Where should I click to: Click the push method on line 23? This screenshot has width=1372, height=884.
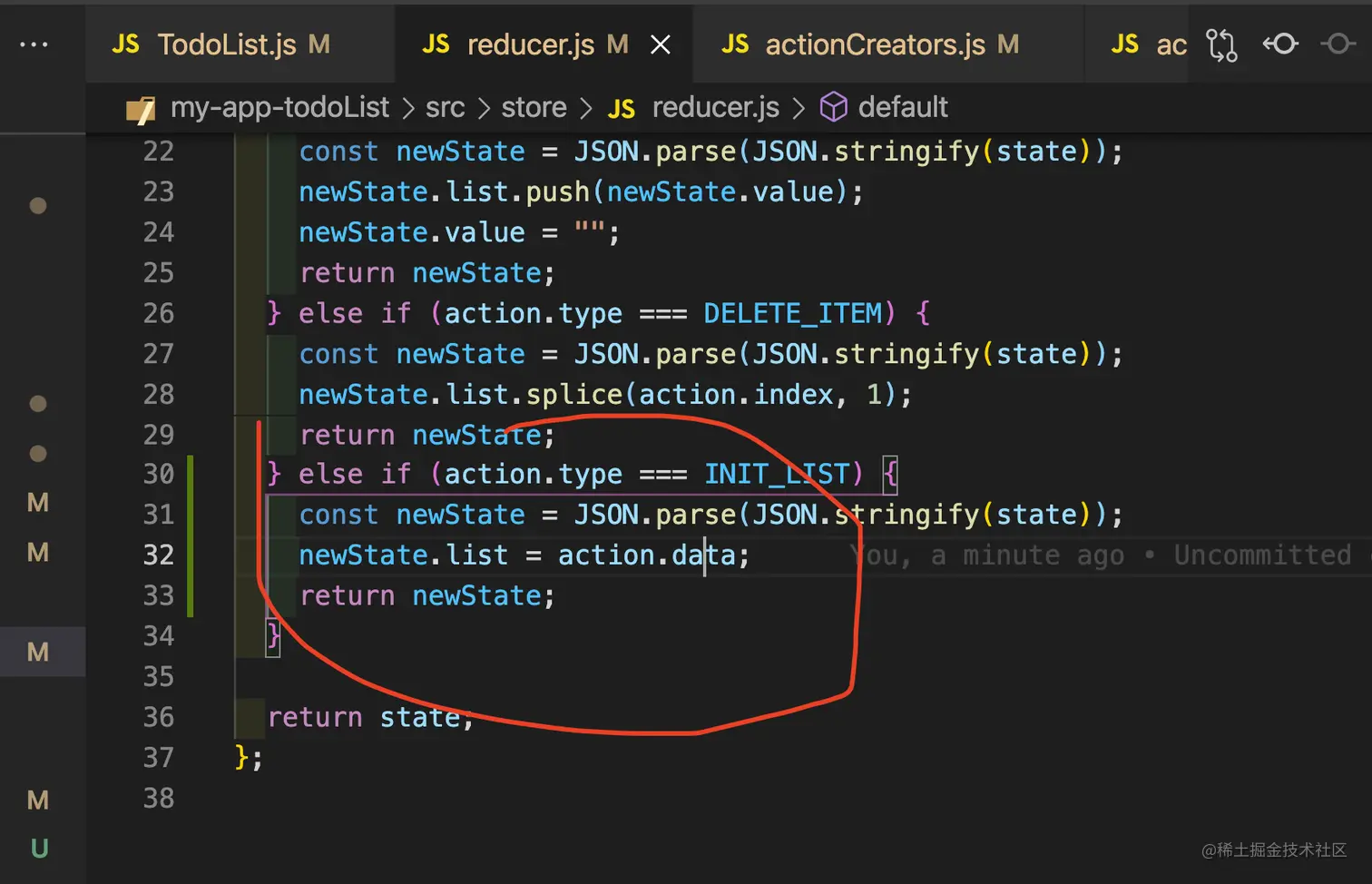click(558, 192)
